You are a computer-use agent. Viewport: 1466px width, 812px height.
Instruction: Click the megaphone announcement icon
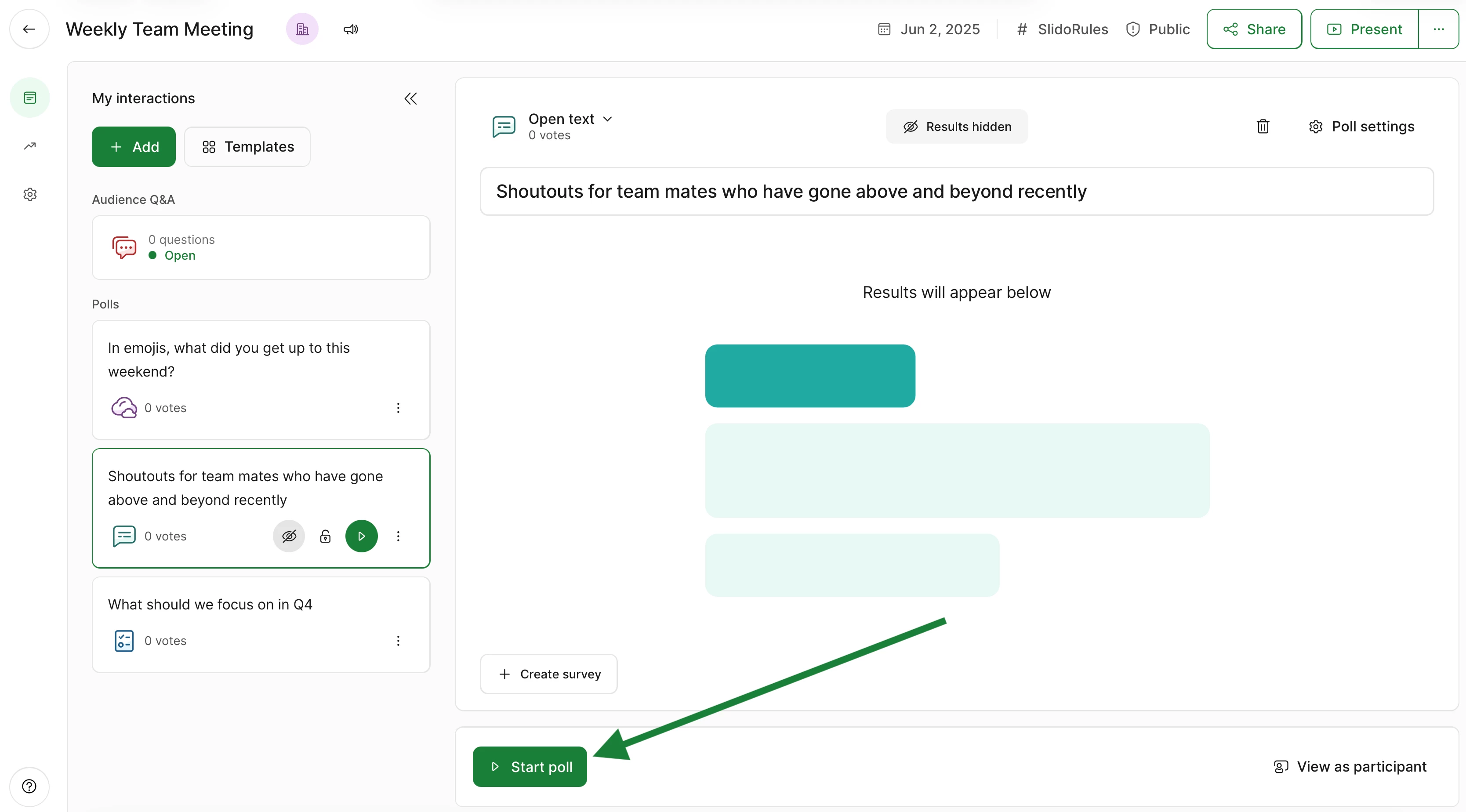pos(351,29)
